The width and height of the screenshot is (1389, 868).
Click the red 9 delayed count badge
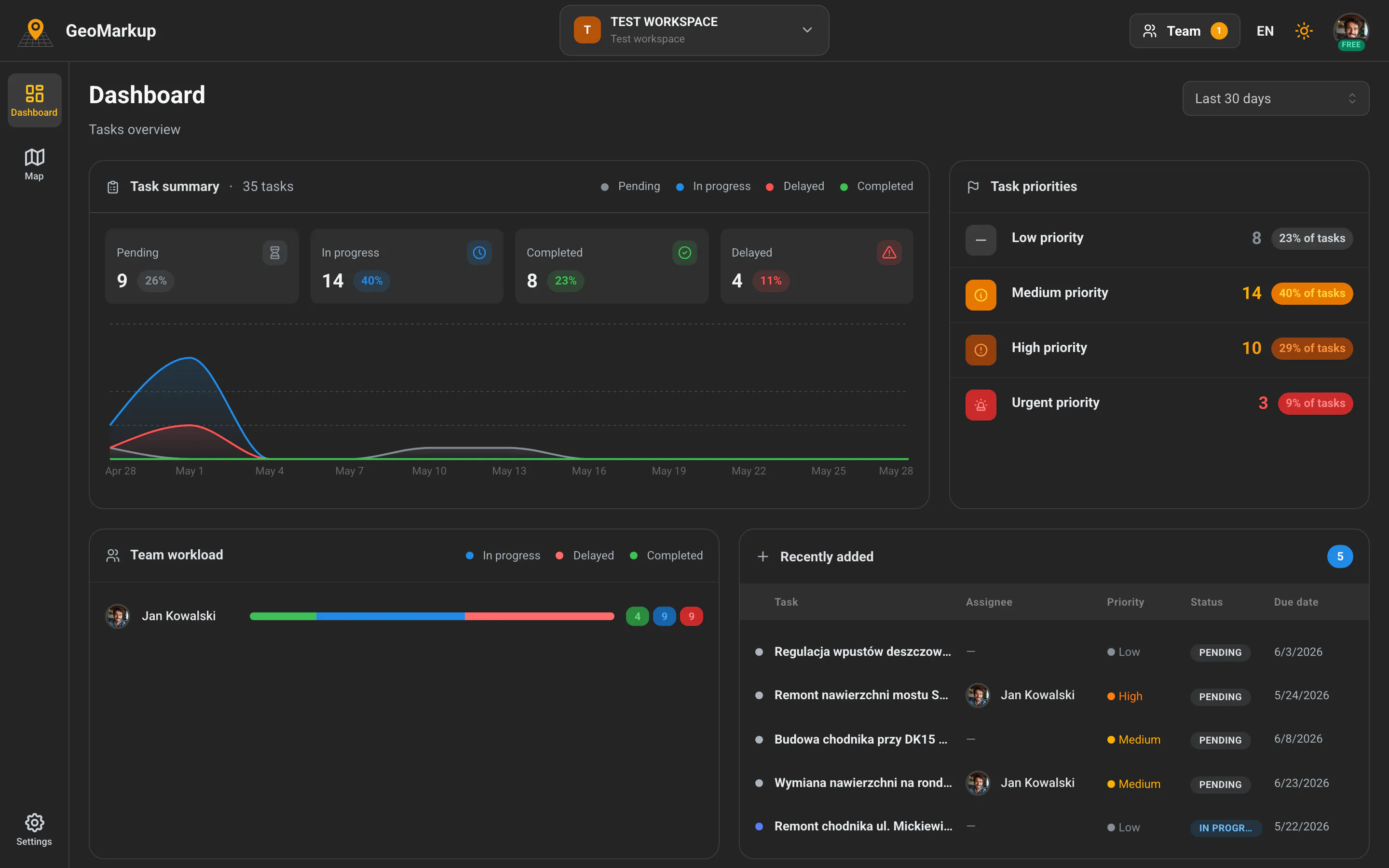(x=691, y=616)
